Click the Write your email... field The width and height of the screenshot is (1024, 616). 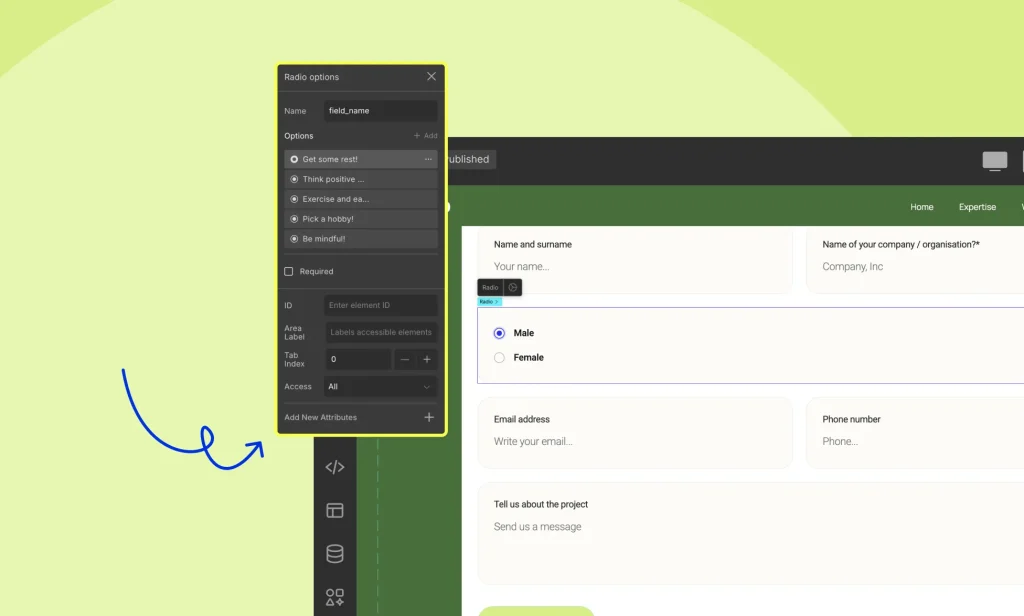coord(635,442)
